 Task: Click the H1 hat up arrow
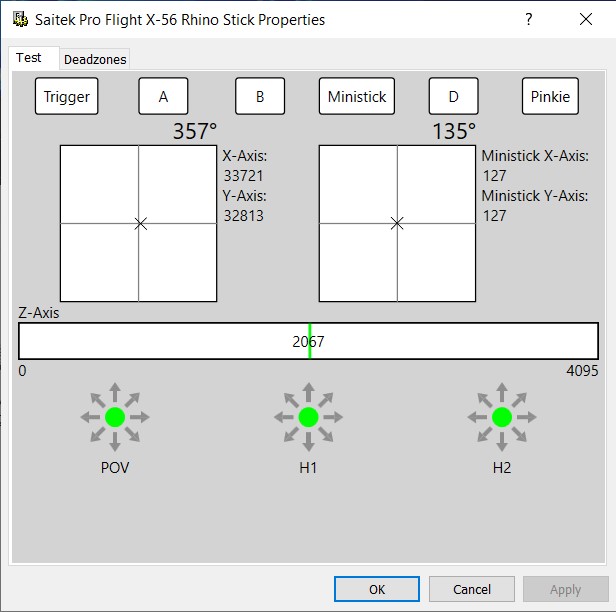click(308, 392)
